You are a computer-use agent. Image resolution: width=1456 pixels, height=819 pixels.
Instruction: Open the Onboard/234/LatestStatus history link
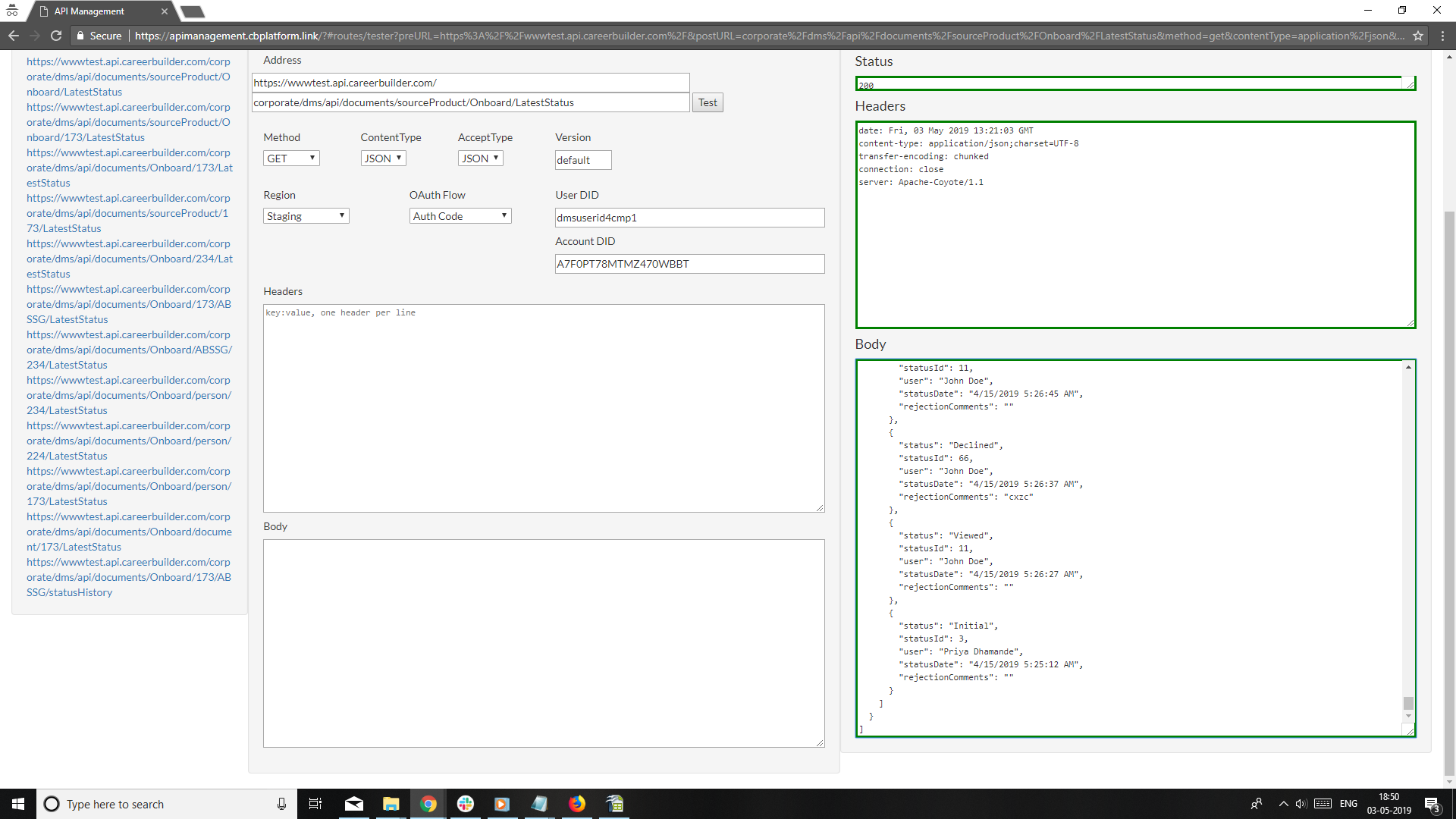130,259
